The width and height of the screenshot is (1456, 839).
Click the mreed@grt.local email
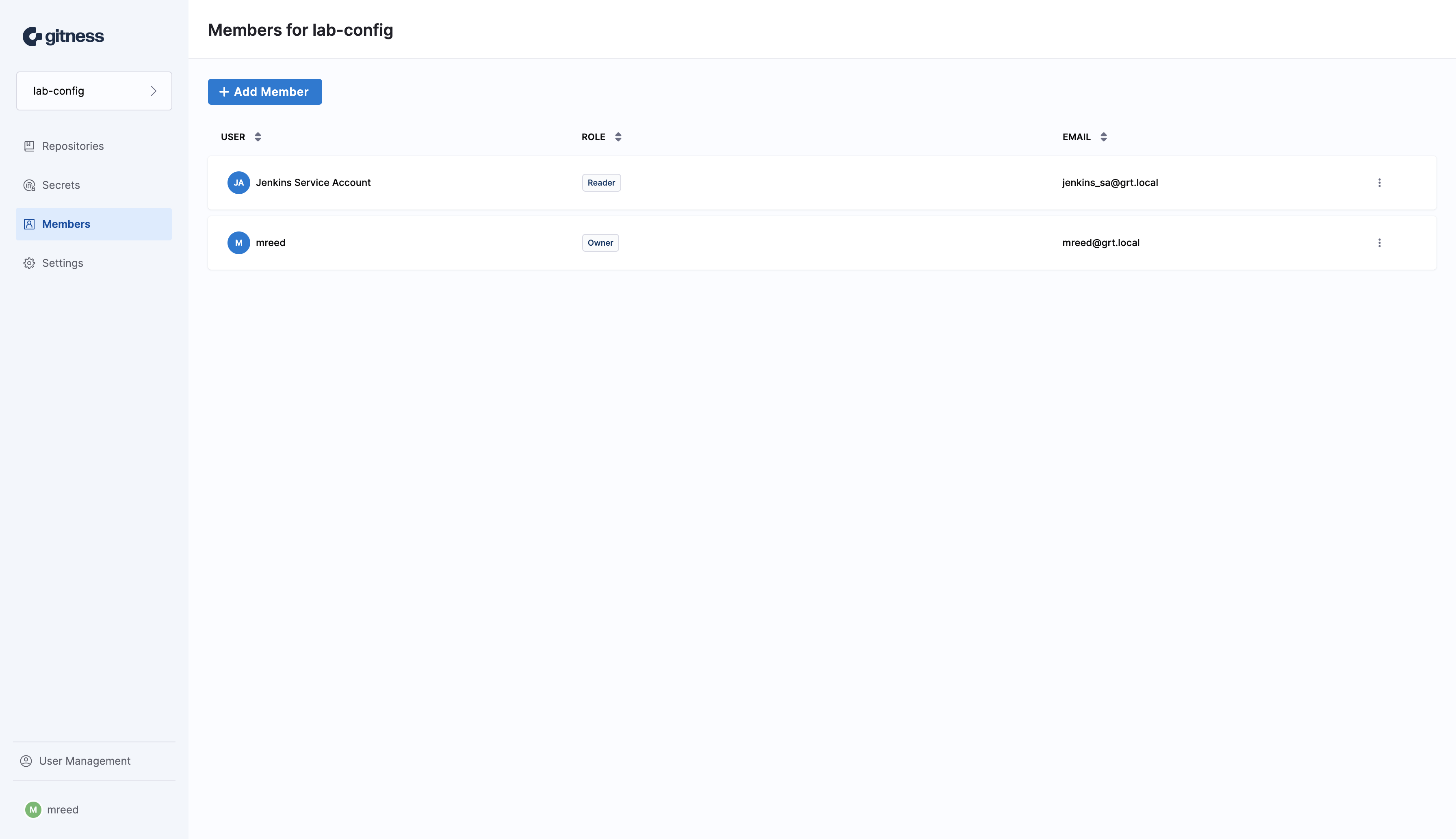1101,242
